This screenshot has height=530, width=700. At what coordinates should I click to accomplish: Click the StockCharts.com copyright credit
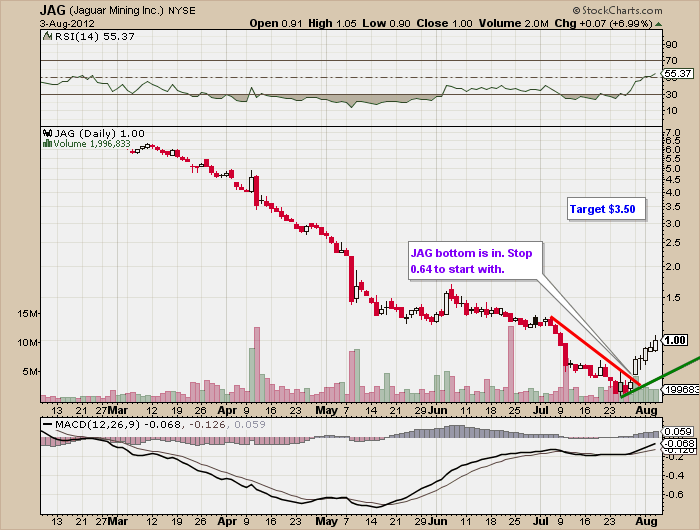click(x=617, y=10)
